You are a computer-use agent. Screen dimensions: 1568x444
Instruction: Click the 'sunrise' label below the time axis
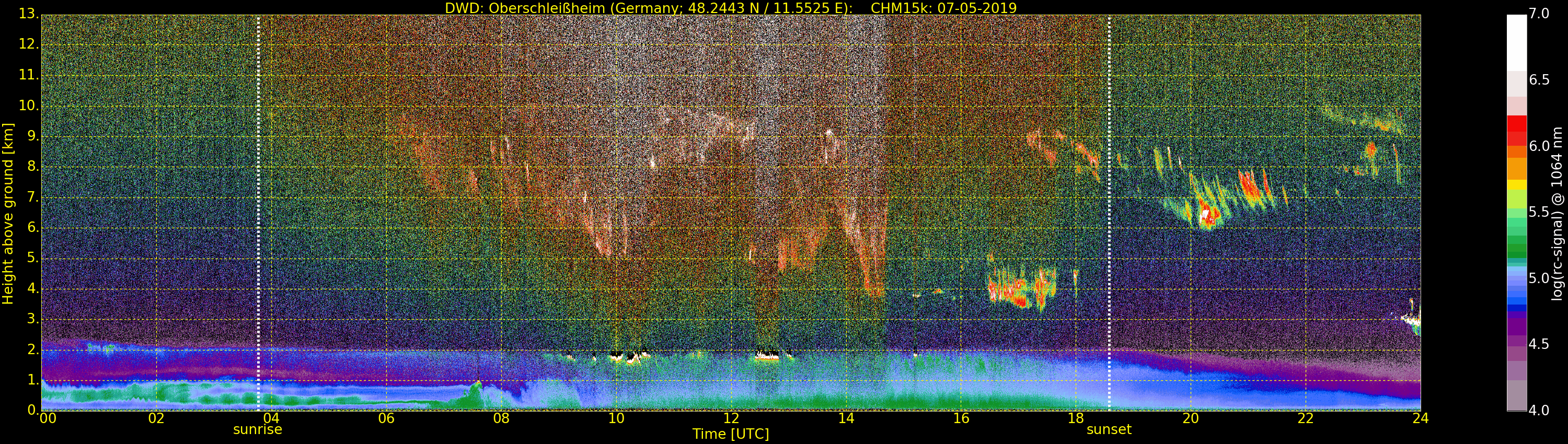coord(258,429)
